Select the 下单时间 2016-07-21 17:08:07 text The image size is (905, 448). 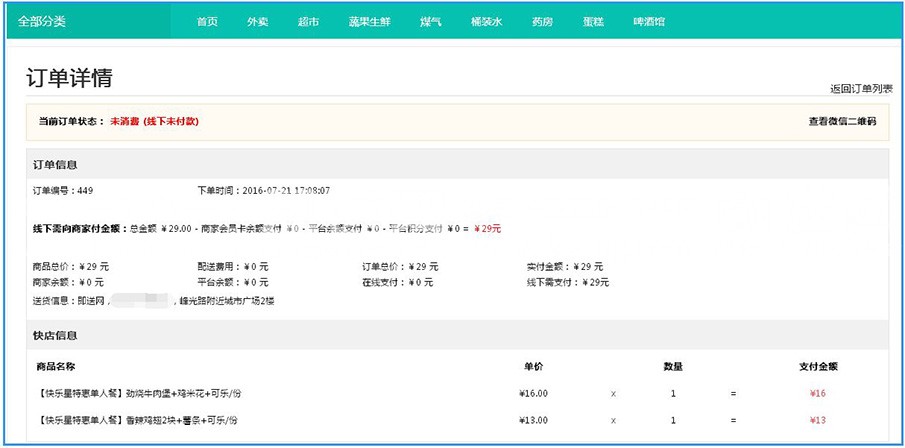[x=264, y=191]
